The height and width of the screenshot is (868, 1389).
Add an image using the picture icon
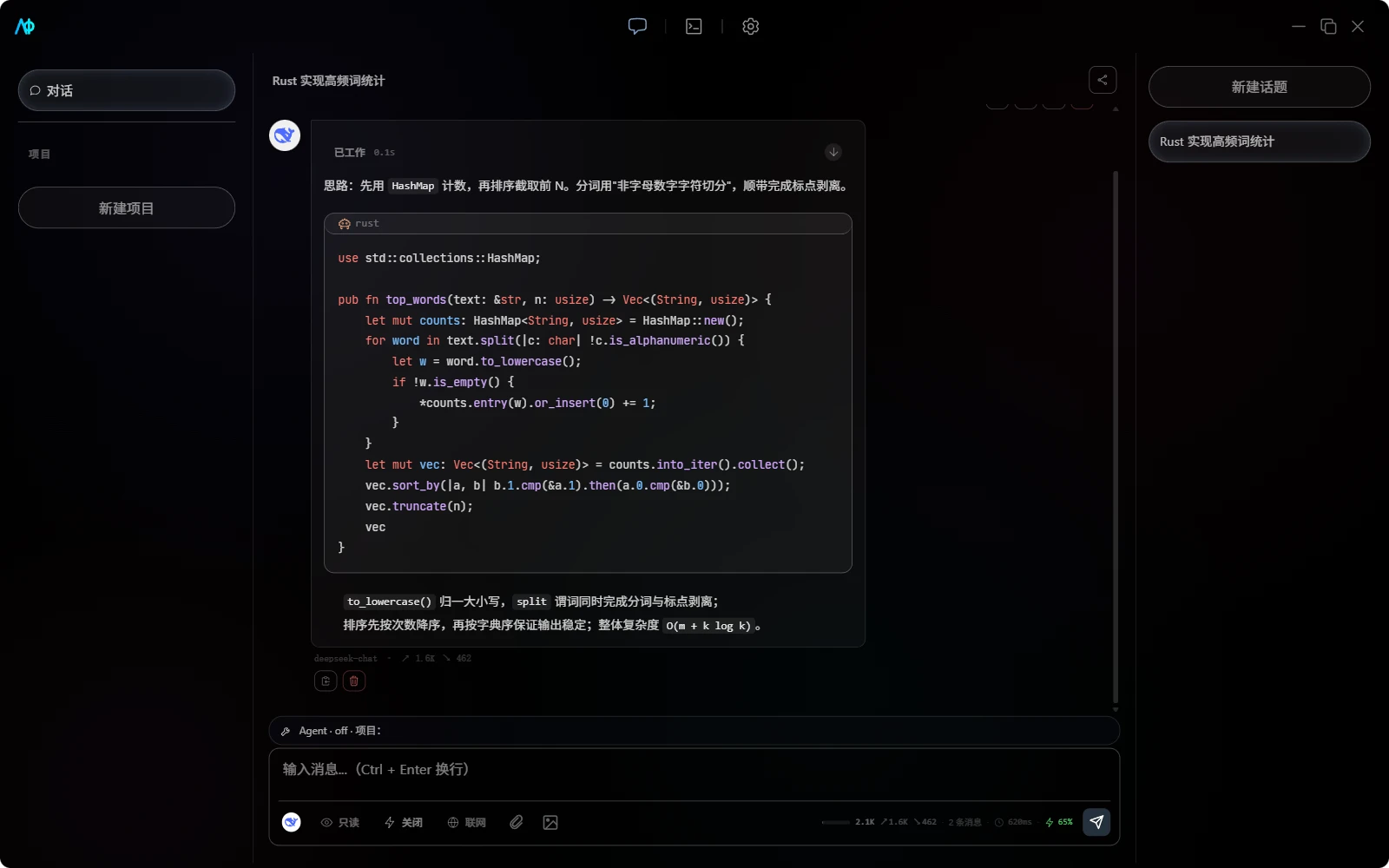pyautogui.click(x=550, y=822)
